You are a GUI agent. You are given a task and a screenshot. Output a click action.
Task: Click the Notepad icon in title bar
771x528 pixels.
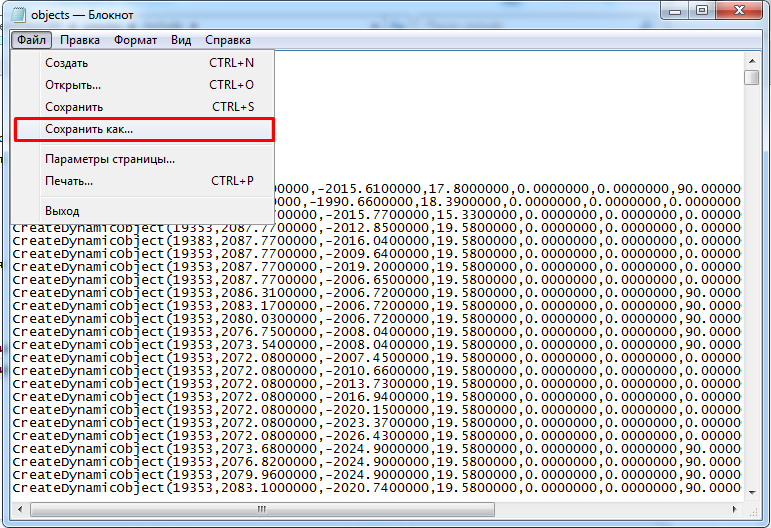tap(18, 15)
